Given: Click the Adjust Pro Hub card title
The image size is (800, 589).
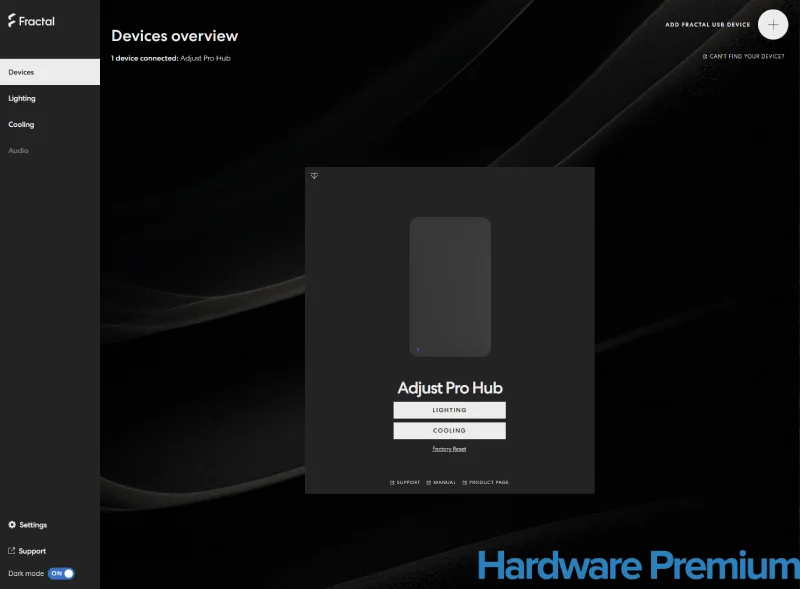Looking at the screenshot, I should tap(450, 388).
